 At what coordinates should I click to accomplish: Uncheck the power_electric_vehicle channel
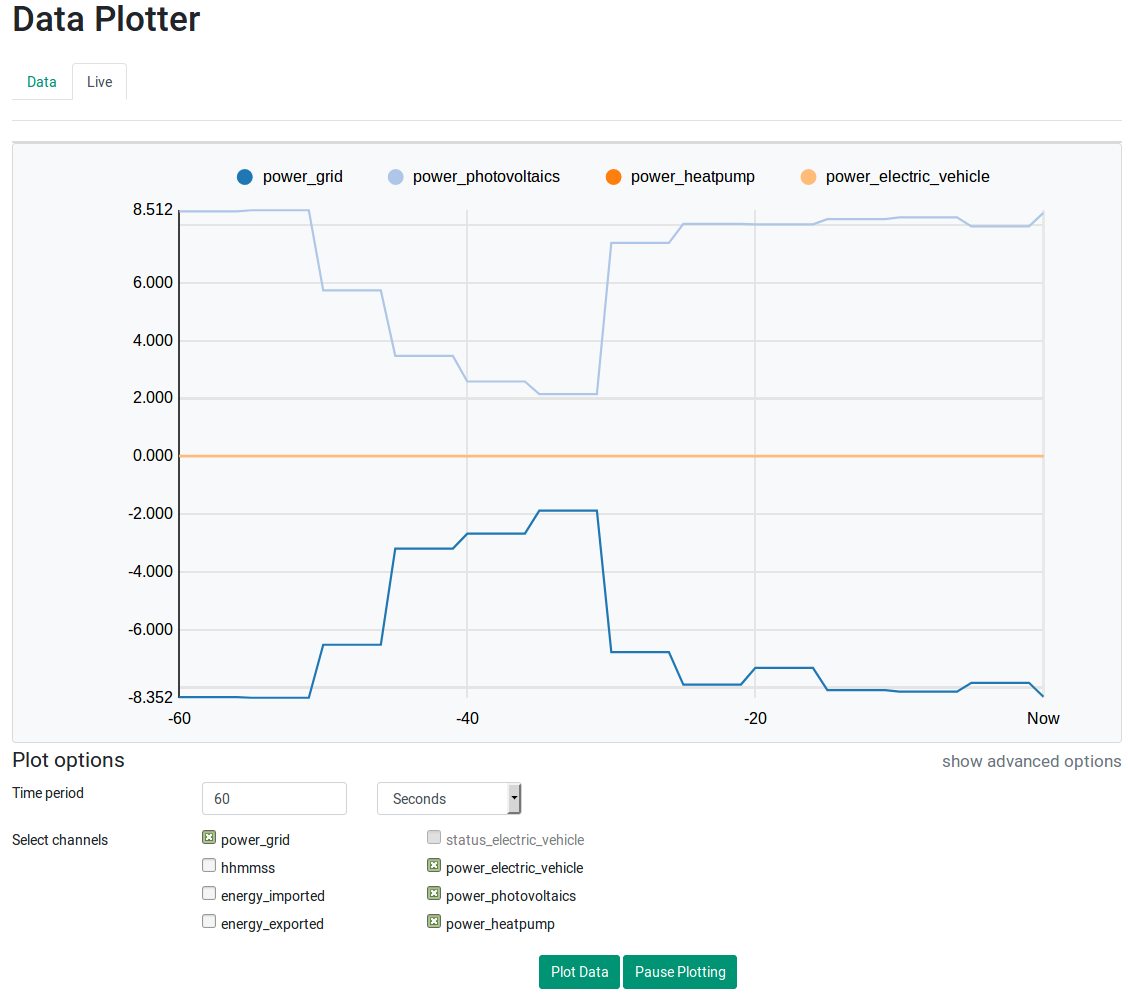tap(434, 864)
